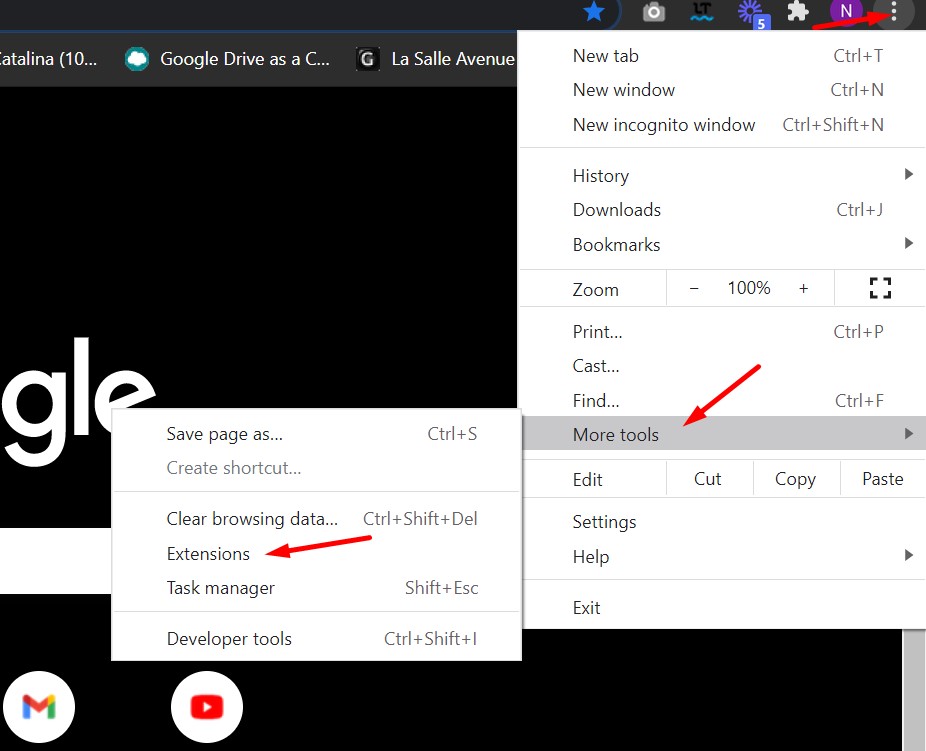Expand the More tools submenu
This screenshot has width=926, height=751.
pyautogui.click(x=723, y=434)
